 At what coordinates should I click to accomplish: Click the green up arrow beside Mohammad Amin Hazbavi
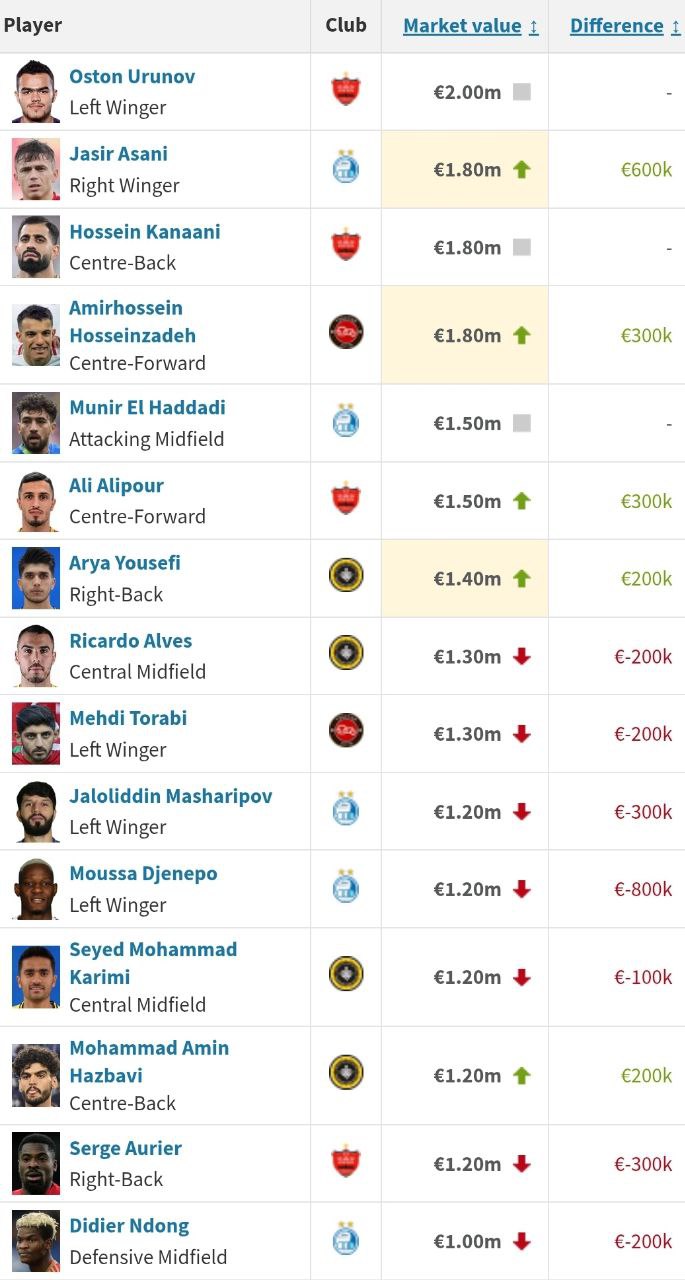522,1075
